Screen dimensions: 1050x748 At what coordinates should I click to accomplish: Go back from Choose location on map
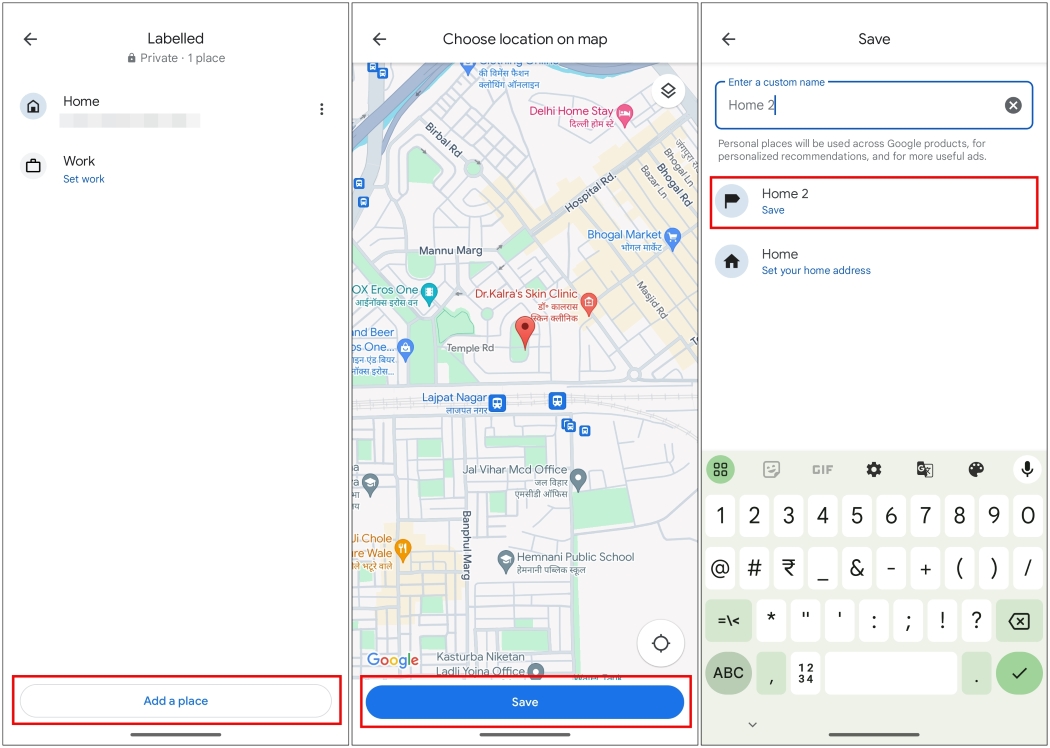click(379, 38)
